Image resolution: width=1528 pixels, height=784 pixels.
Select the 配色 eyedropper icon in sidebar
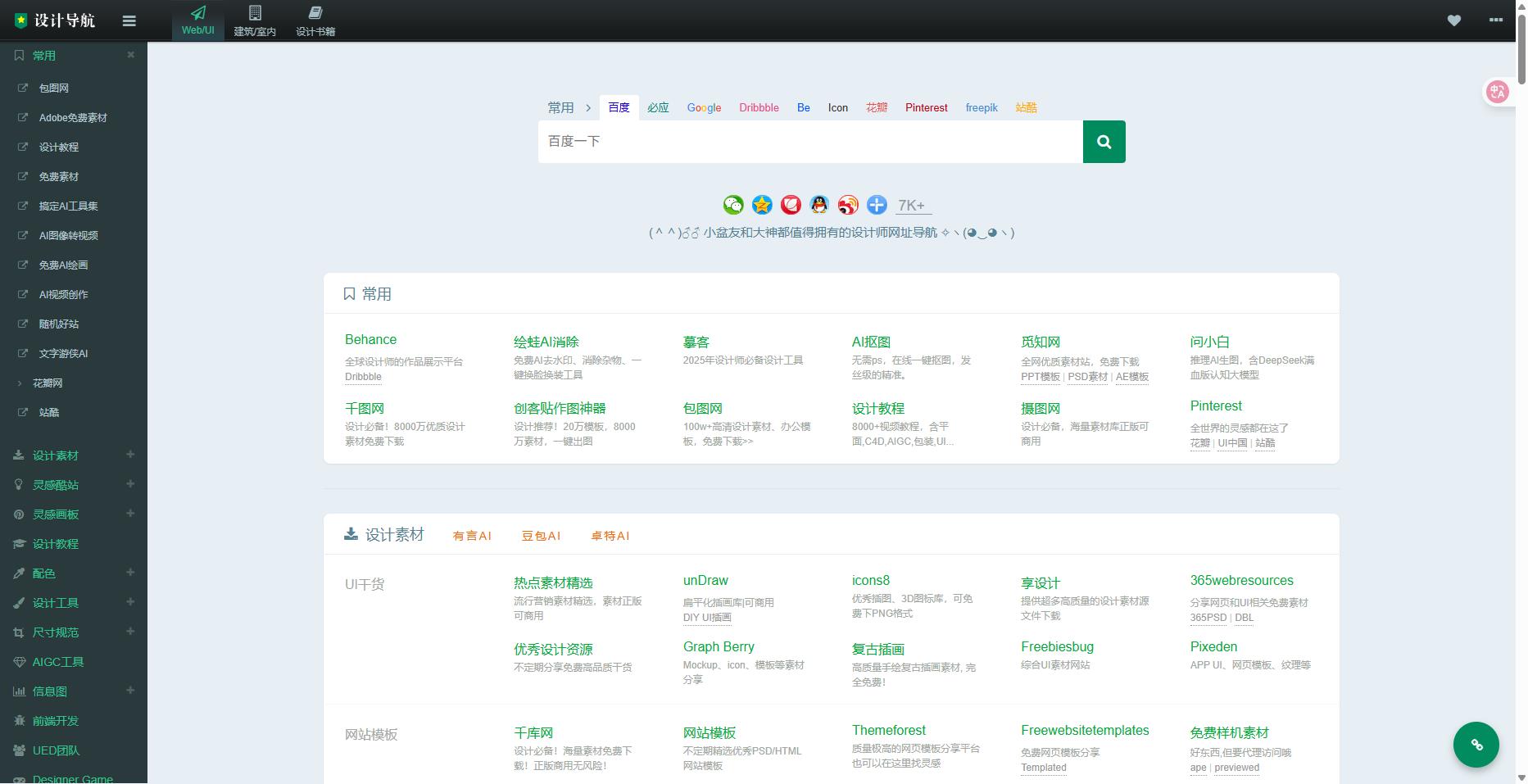click(x=19, y=573)
